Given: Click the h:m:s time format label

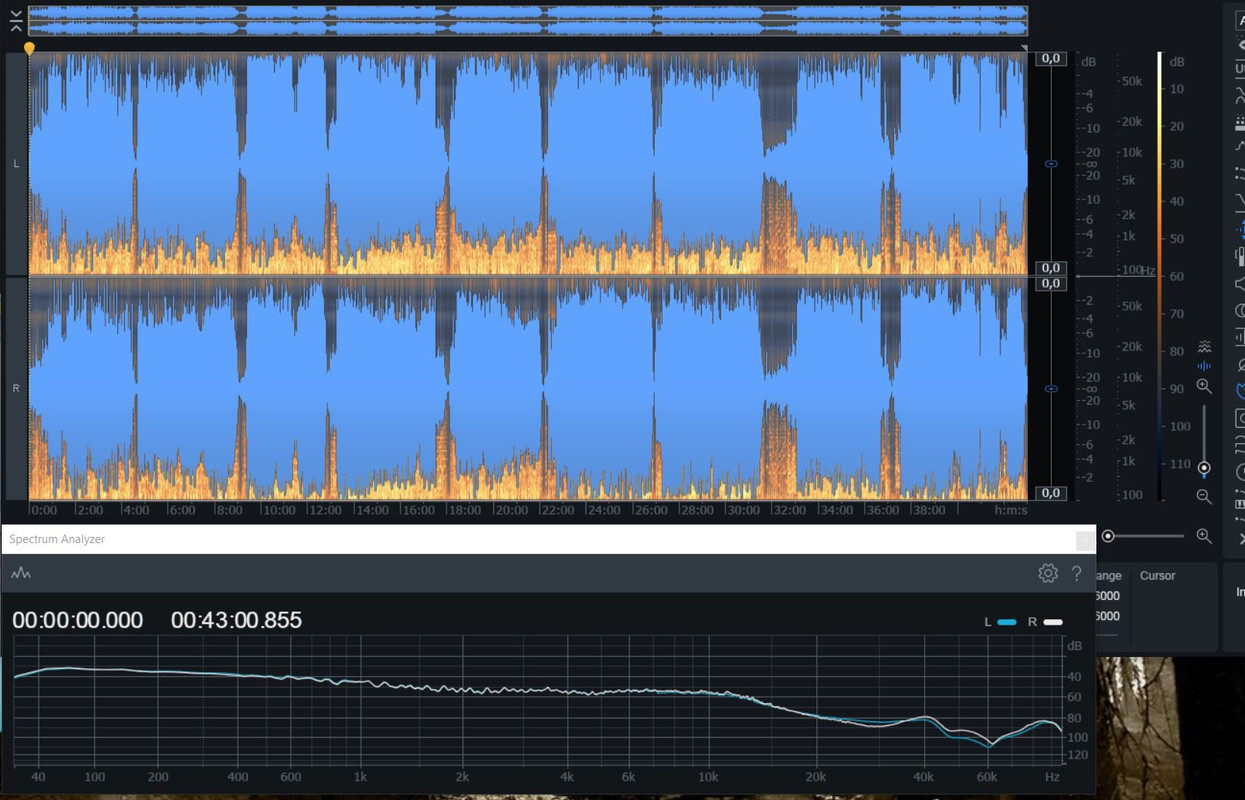Looking at the screenshot, I should tap(1011, 510).
